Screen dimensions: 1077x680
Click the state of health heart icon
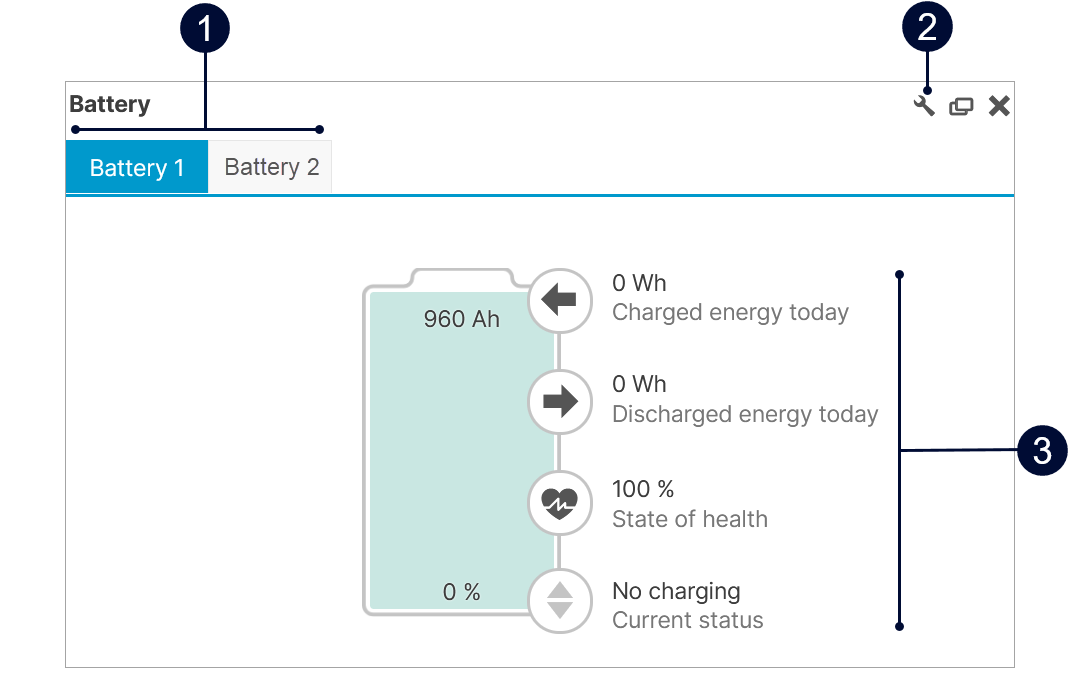[x=560, y=503]
